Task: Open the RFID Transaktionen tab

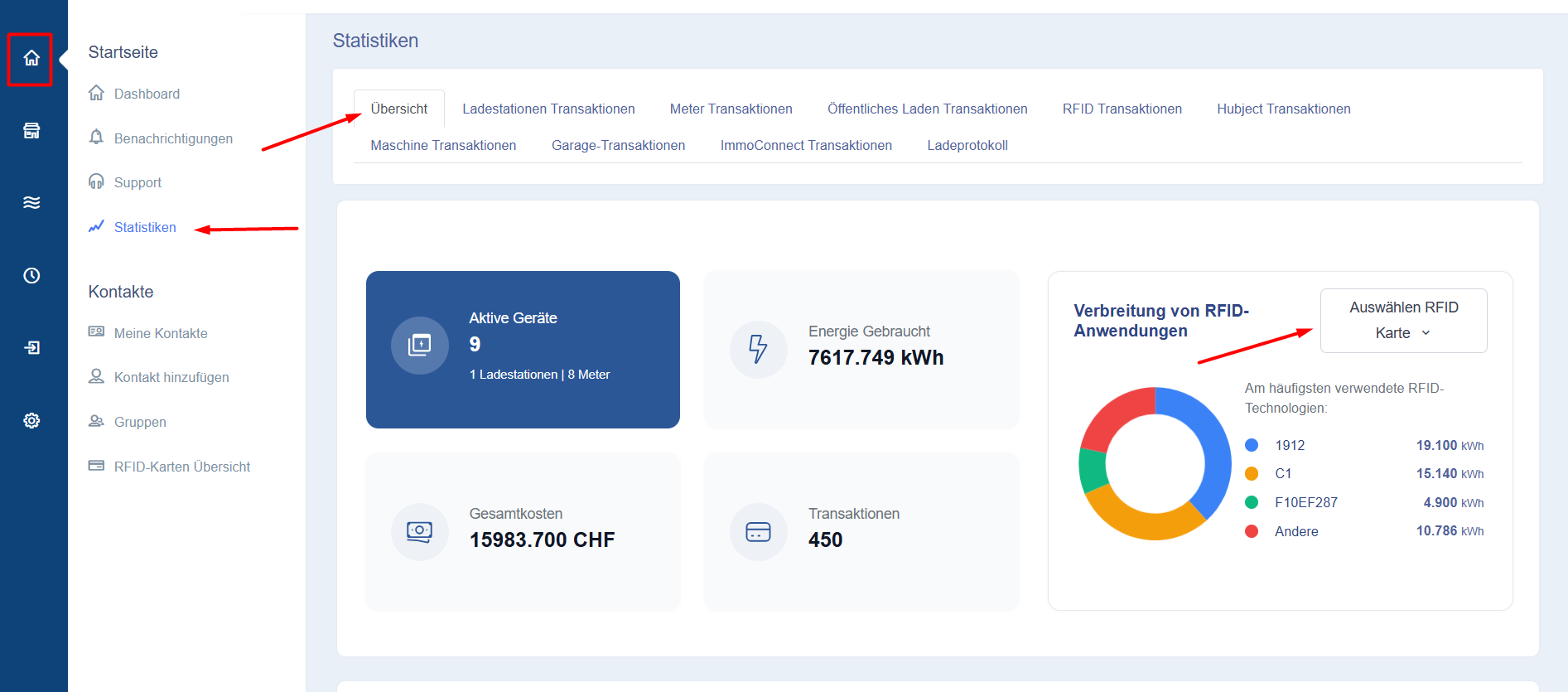Action: point(1122,109)
